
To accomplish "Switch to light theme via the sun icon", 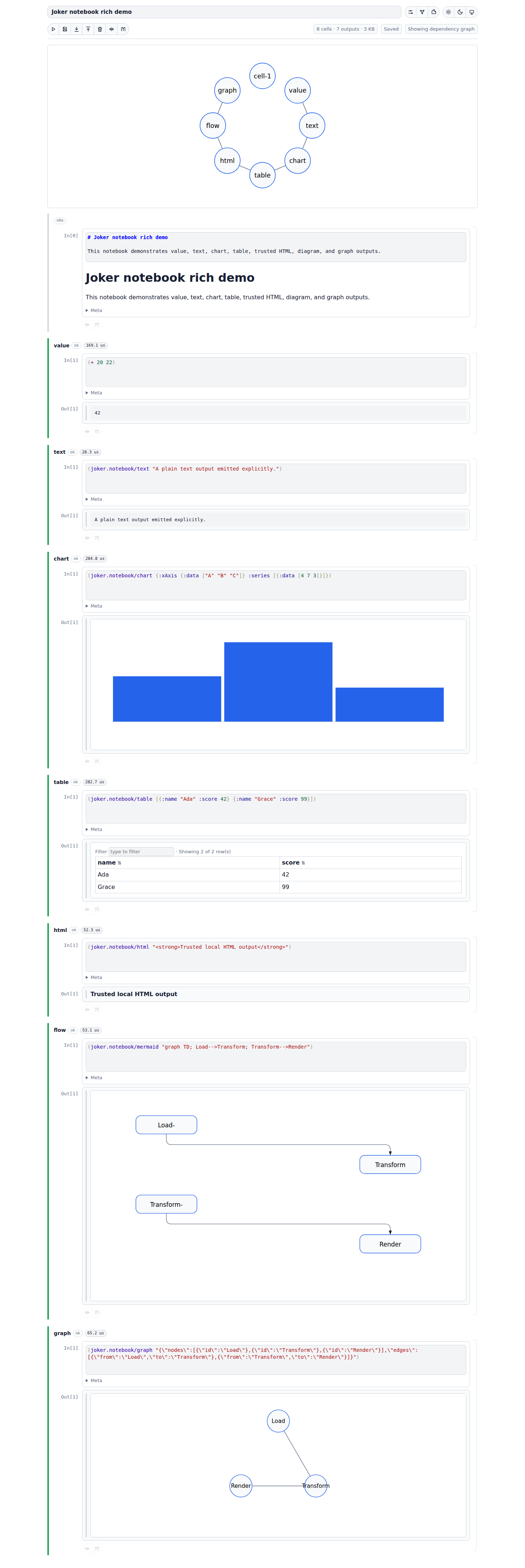I will [x=448, y=12].
